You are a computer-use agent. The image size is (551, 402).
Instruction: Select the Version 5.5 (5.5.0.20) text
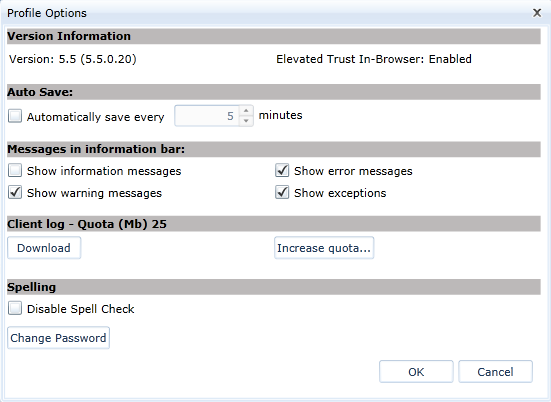[x=73, y=59]
